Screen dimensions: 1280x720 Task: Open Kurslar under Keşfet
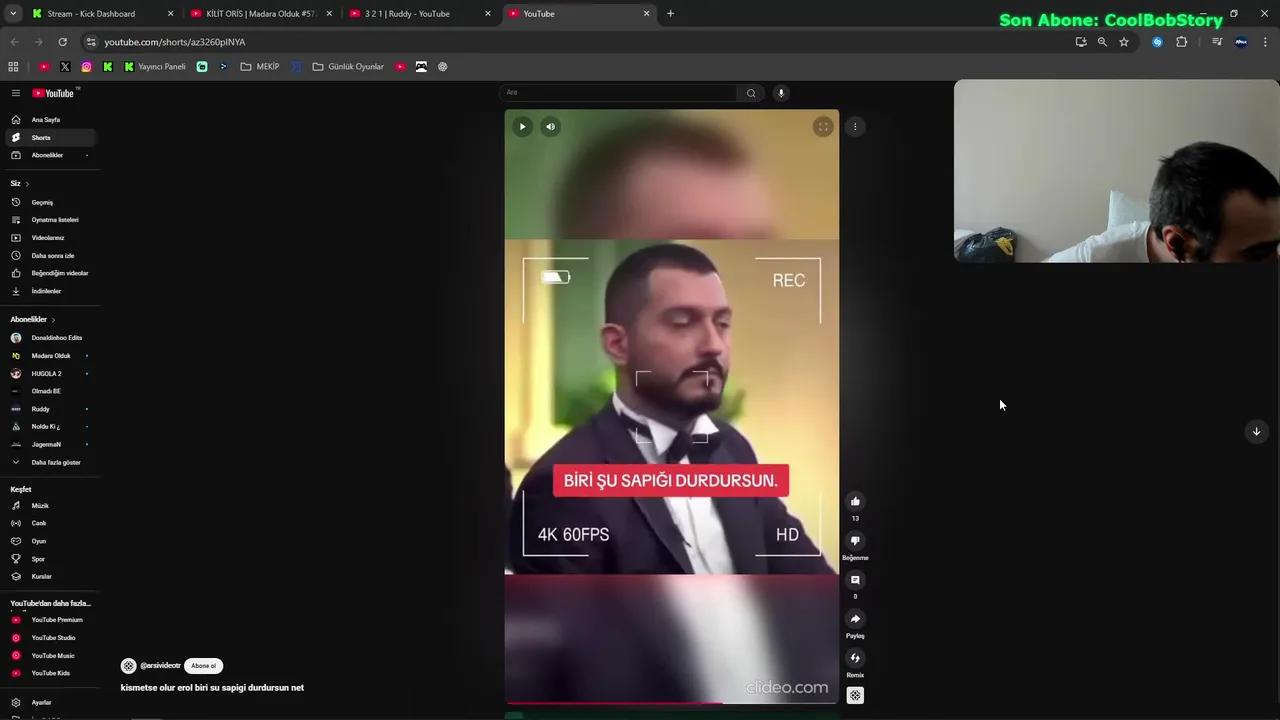point(50,576)
